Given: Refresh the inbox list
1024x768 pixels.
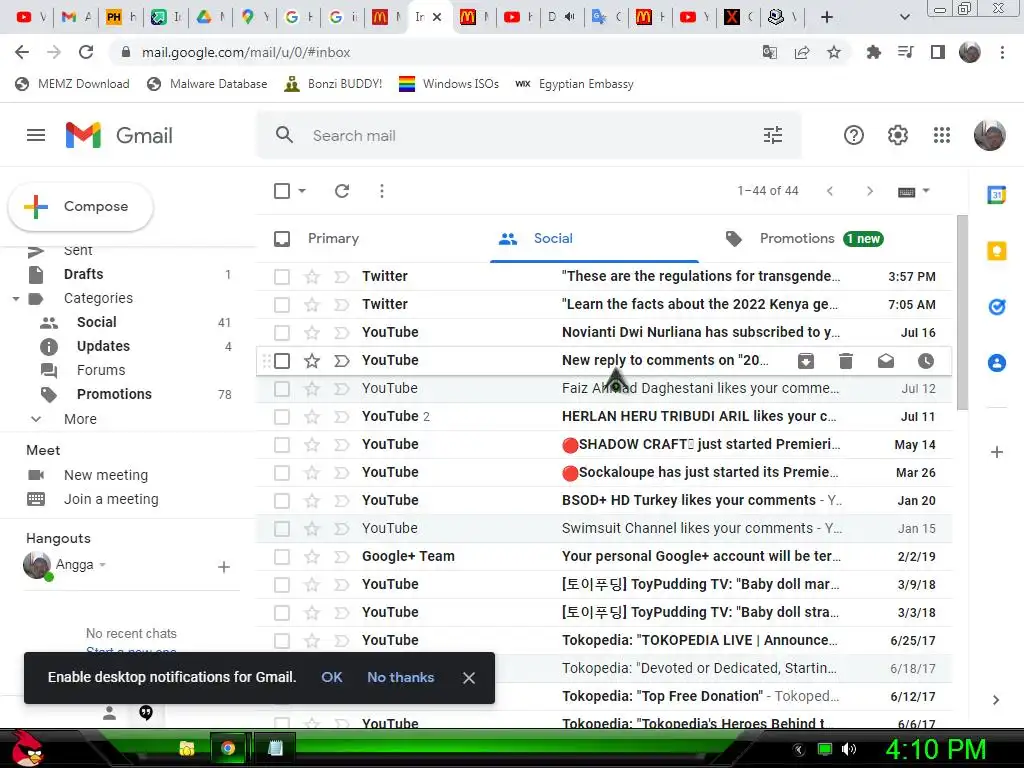Looking at the screenshot, I should [x=342, y=191].
